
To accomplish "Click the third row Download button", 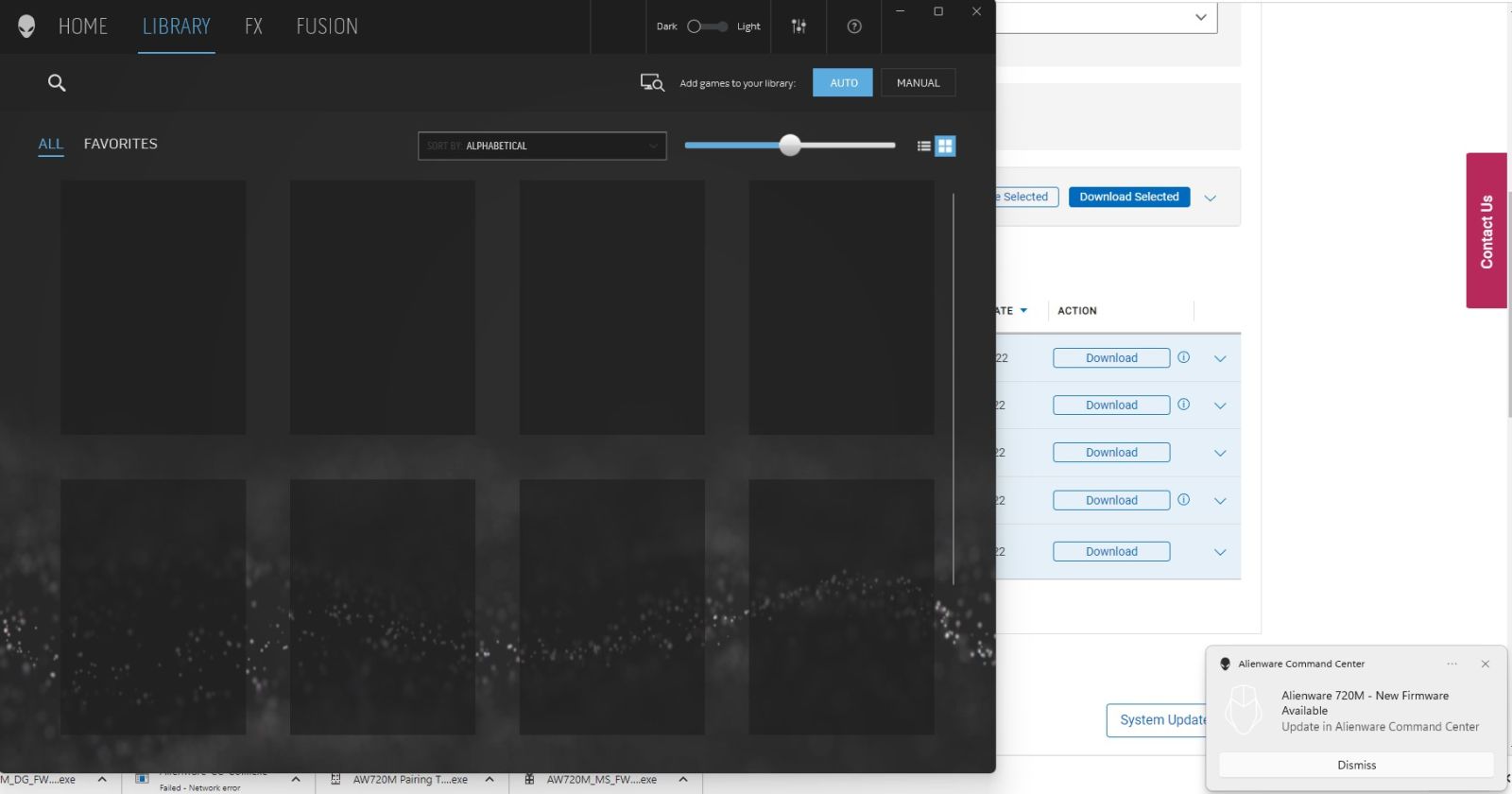I will 1111,452.
